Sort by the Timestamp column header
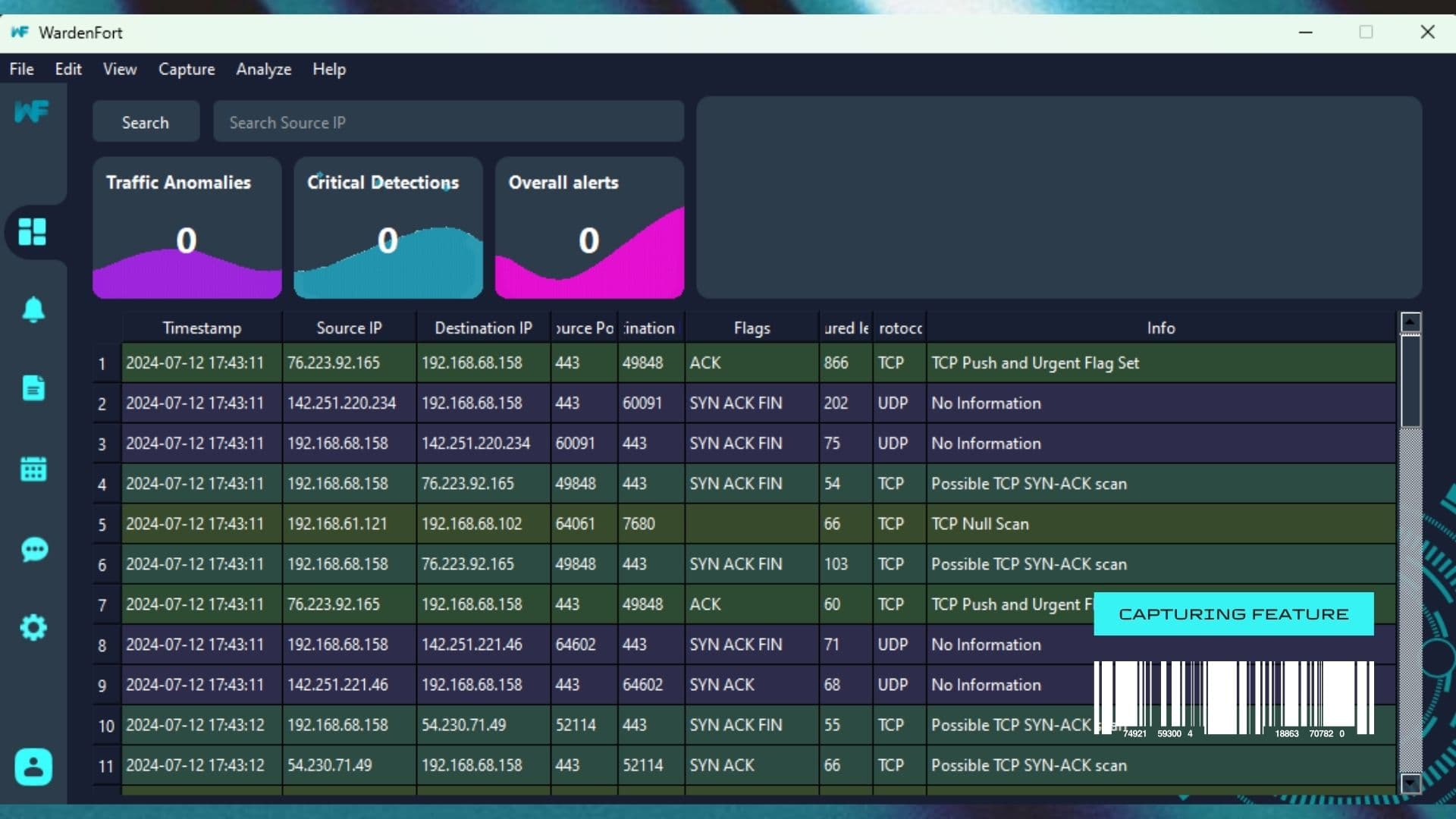This screenshot has width=1456, height=819. click(x=202, y=328)
